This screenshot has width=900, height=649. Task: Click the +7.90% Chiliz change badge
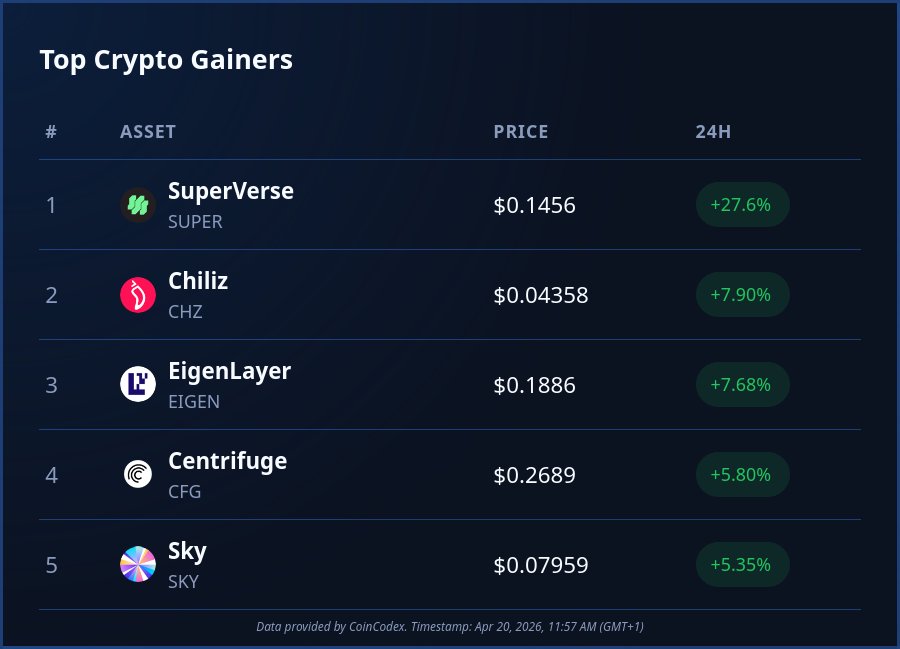[x=742, y=295]
